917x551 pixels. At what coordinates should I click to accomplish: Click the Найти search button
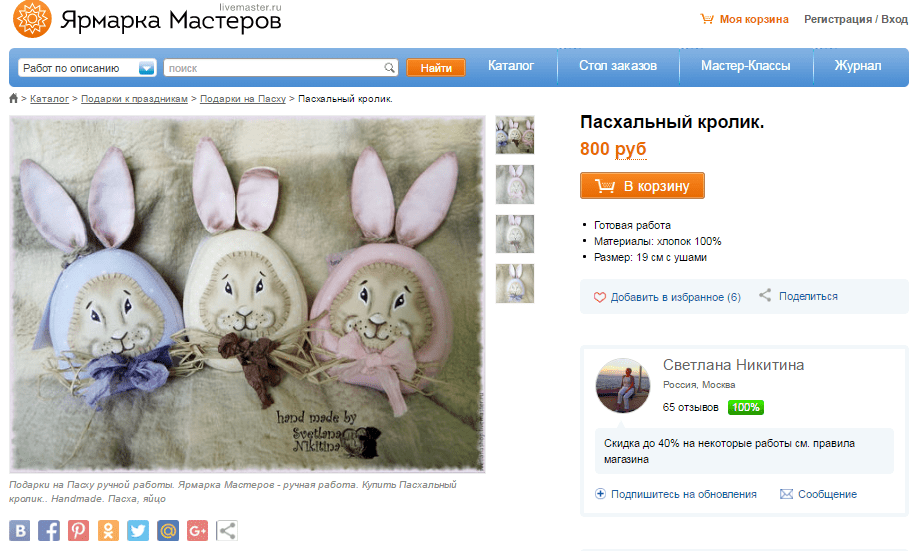[436, 68]
